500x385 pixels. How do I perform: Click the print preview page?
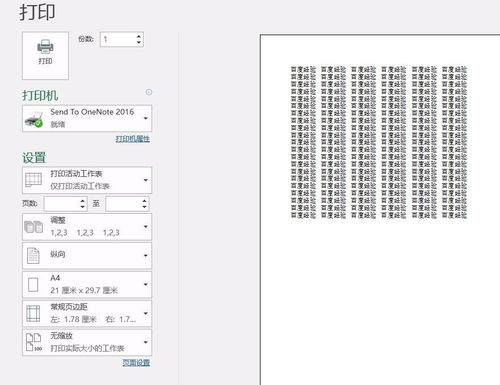[380, 210]
